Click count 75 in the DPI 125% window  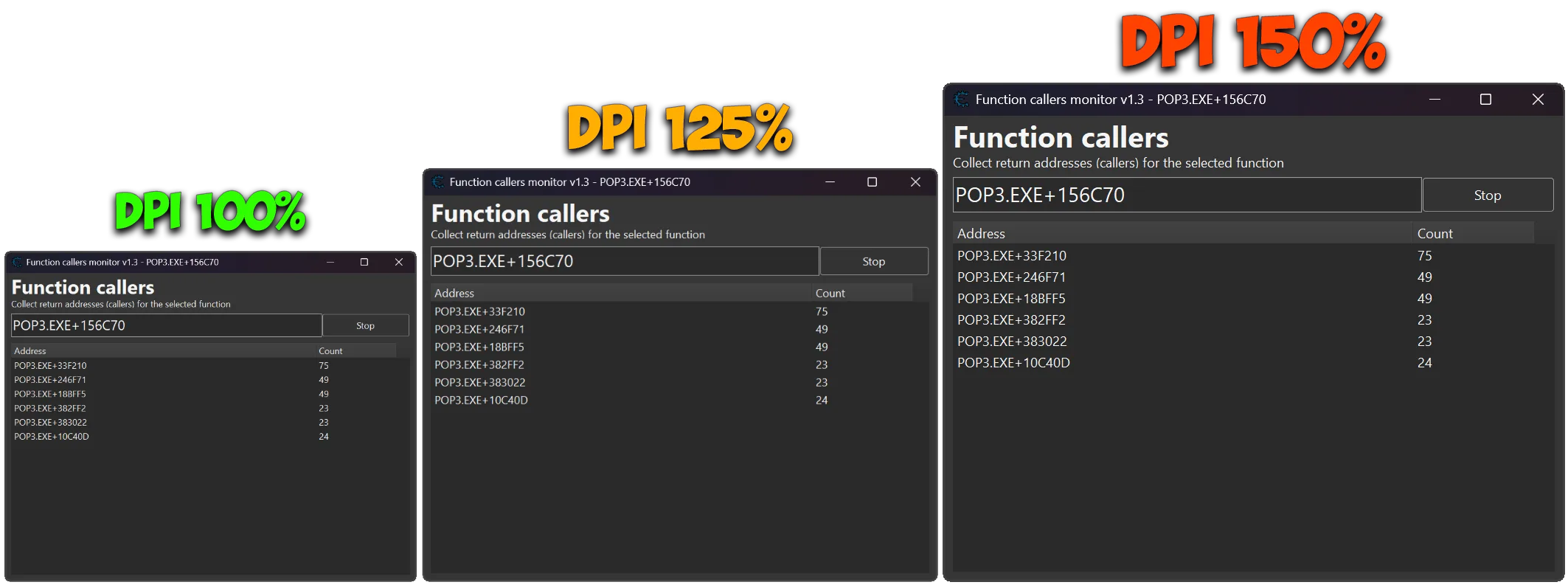[822, 311]
